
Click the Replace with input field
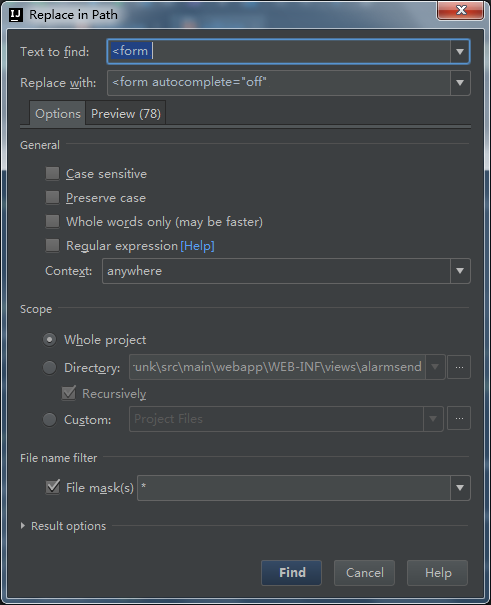(x=279, y=83)
